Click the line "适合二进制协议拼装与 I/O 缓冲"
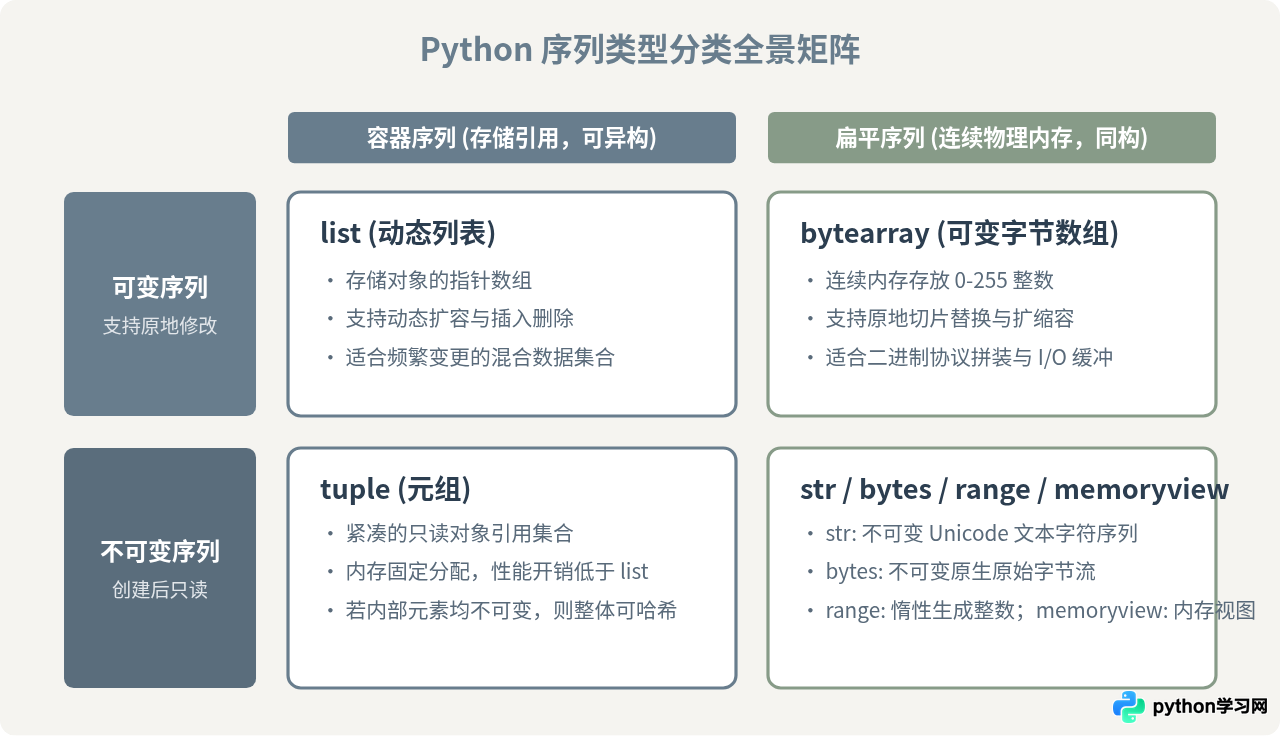Screen dimensions: 1280x736 pos(969,356)
